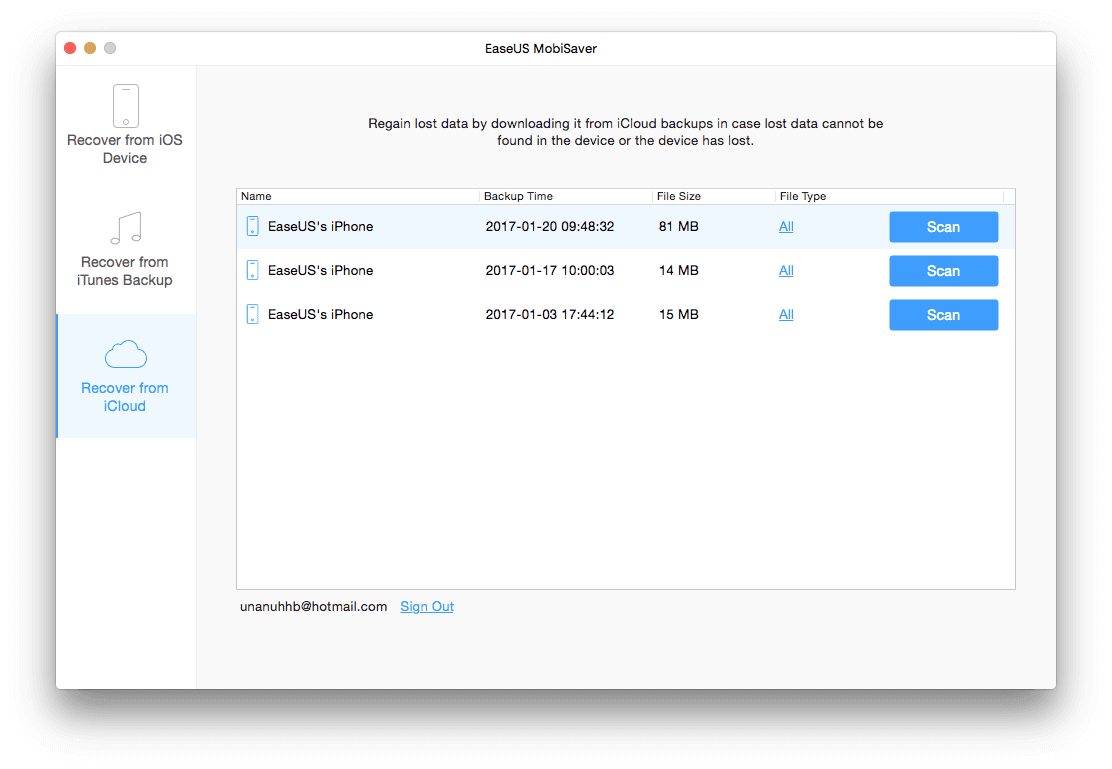1112x769 pixels.
Task: Open 'All' file type link for 15 MB backup
Action: coord(786,315)
